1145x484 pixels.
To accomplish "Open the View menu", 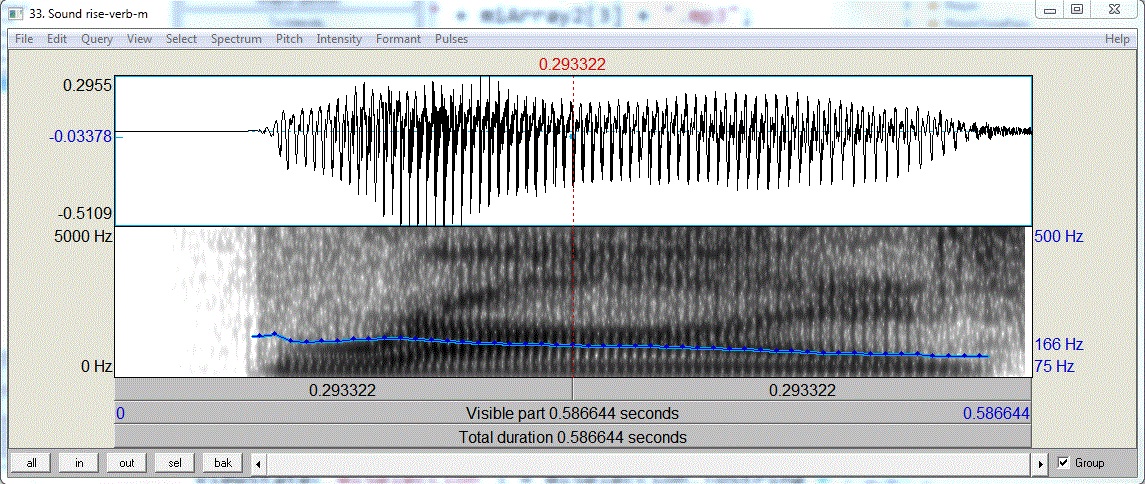I will click(139, 39).
